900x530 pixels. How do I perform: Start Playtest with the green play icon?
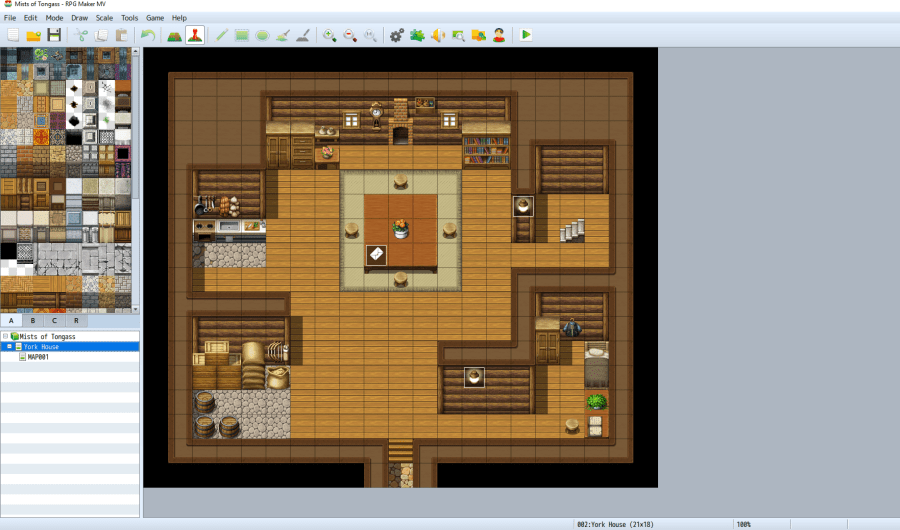click(x=526, y=35)
